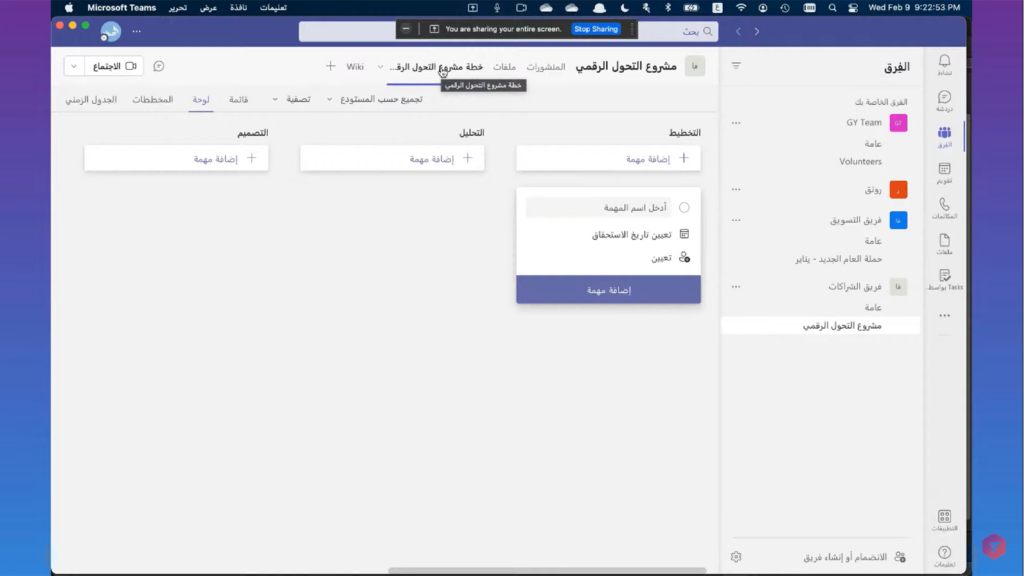This screenshot has width=1024, height=576.
Task: Open the نافذة window menu
Action: (238, 8)
